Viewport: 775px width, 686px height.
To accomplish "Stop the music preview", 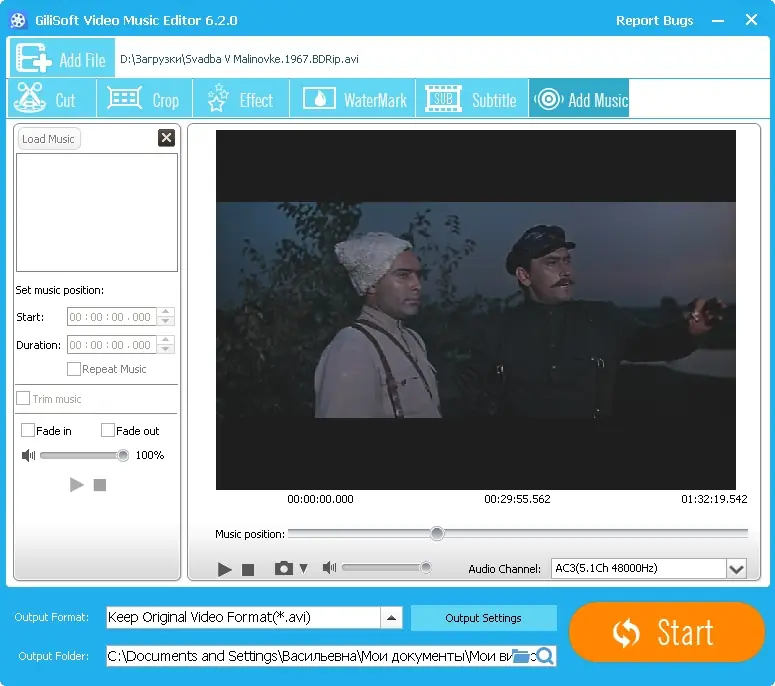I will [x=100, y=485].
